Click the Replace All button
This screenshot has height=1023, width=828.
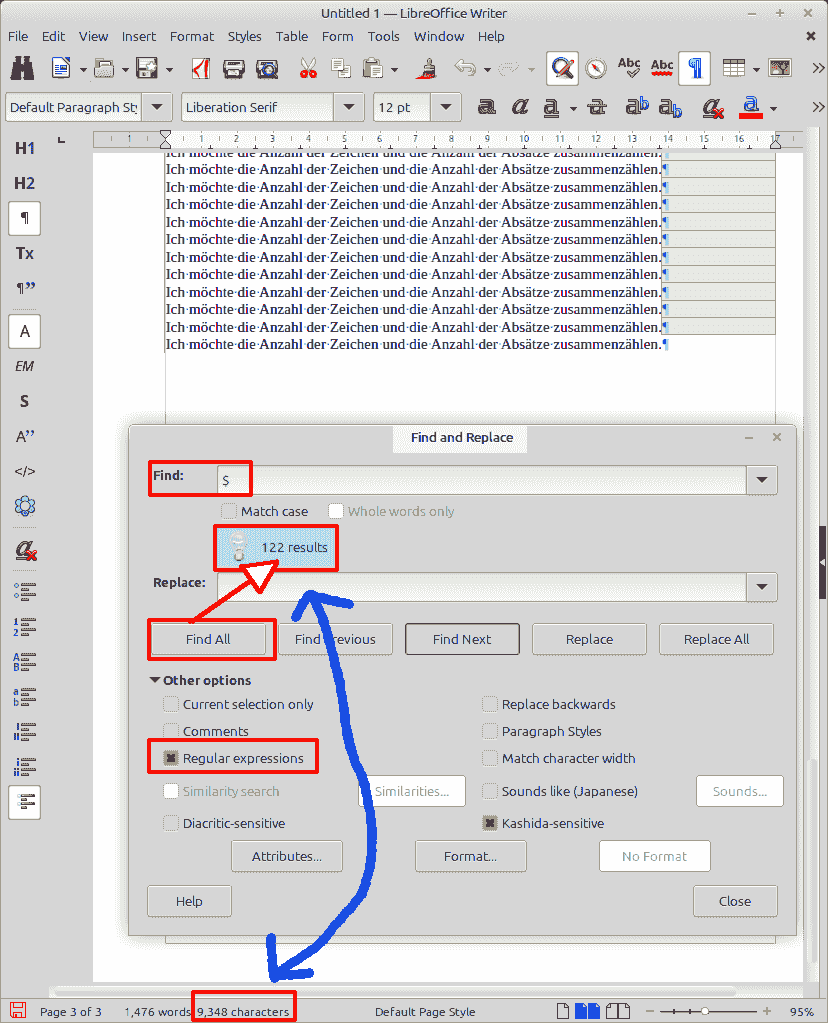click(x=716, y=639)
